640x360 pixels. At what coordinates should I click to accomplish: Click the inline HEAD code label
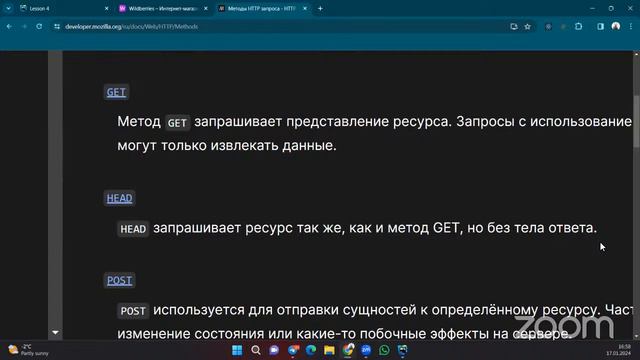(133, 229)
